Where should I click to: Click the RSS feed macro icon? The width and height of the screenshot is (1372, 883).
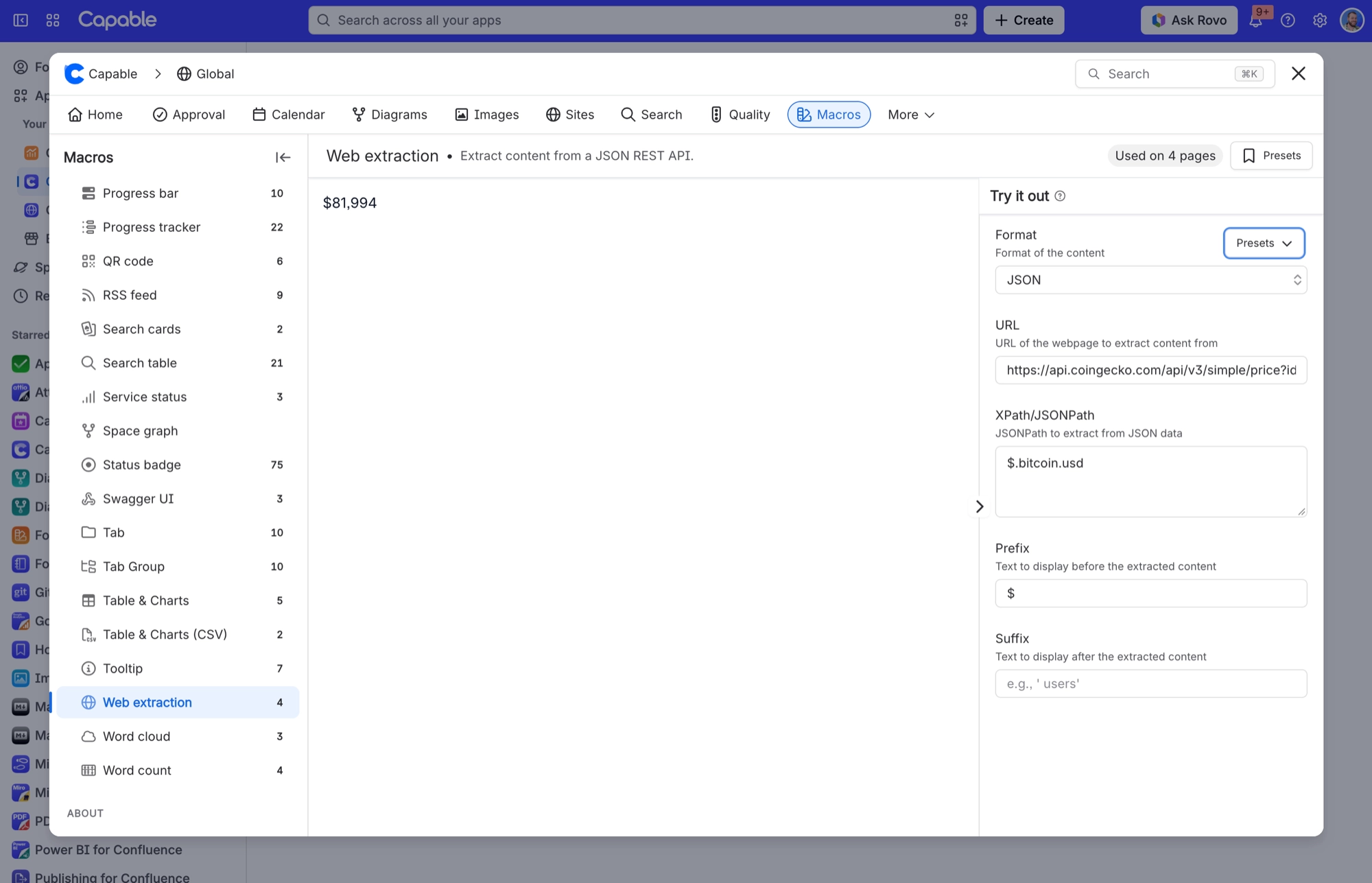pyautogui.click(x=88, y=295)
